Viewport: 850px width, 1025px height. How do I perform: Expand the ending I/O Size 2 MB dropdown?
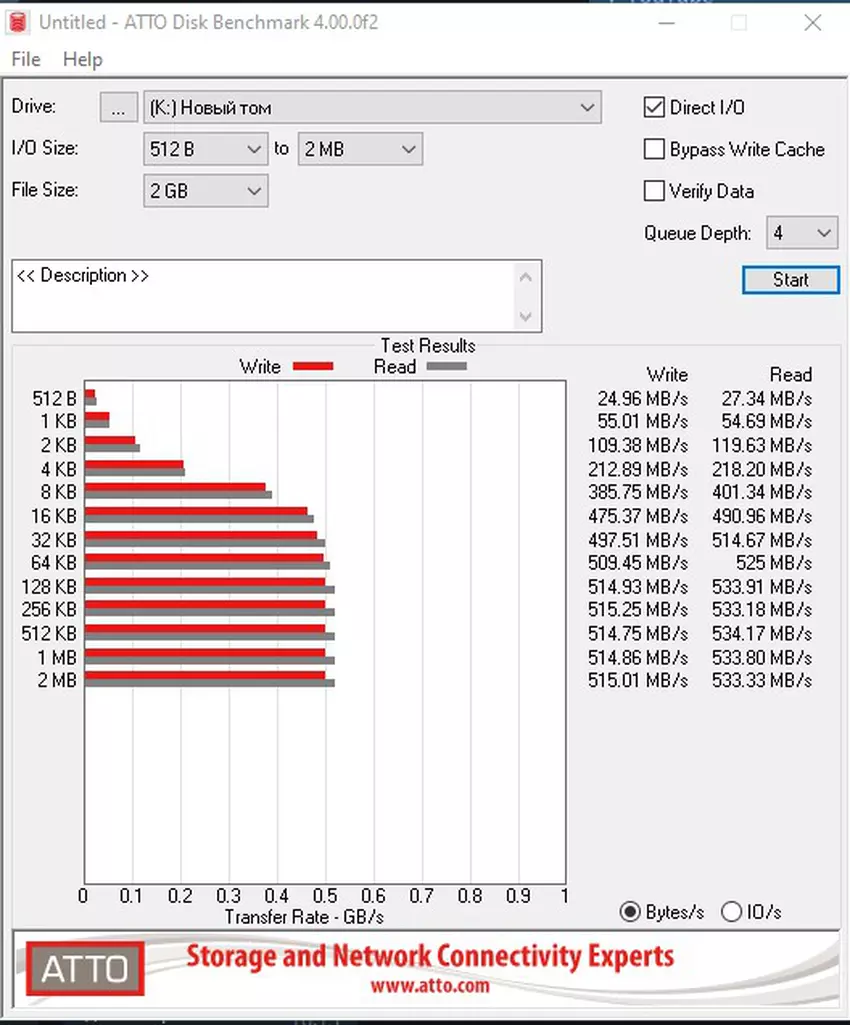point(359,150)
